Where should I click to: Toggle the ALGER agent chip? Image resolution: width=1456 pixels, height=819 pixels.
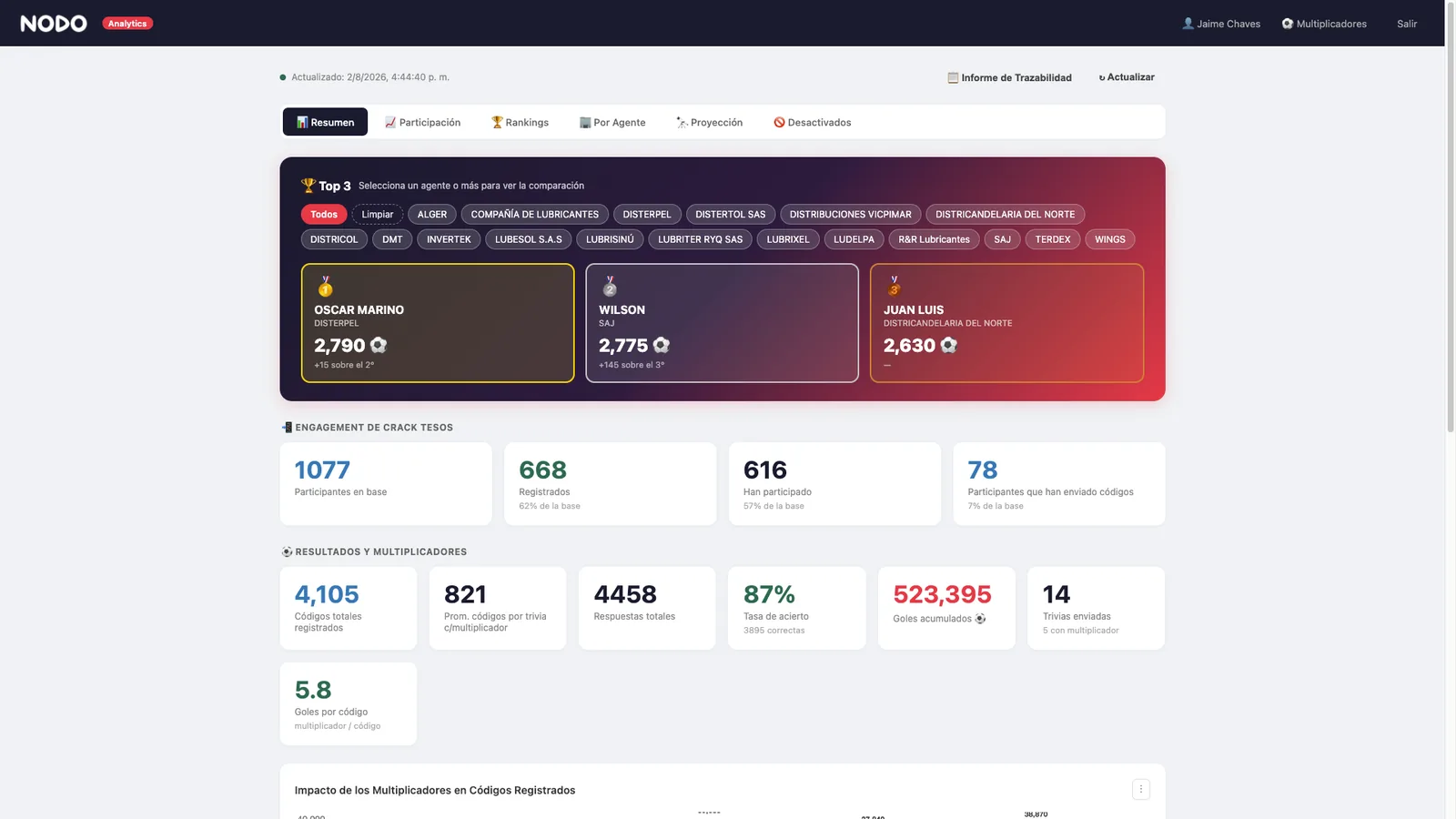click(x=432, y=215)
